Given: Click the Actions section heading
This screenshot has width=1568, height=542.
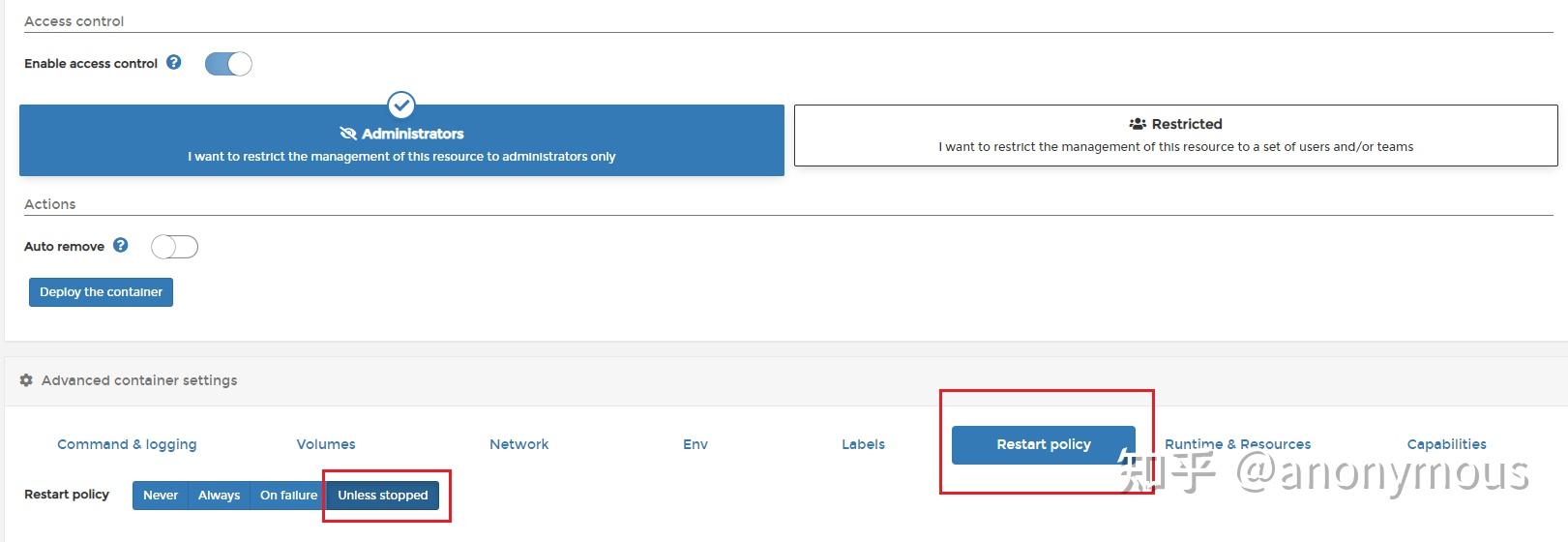Looking at the screenshot, I should click(x=50, y=204).
